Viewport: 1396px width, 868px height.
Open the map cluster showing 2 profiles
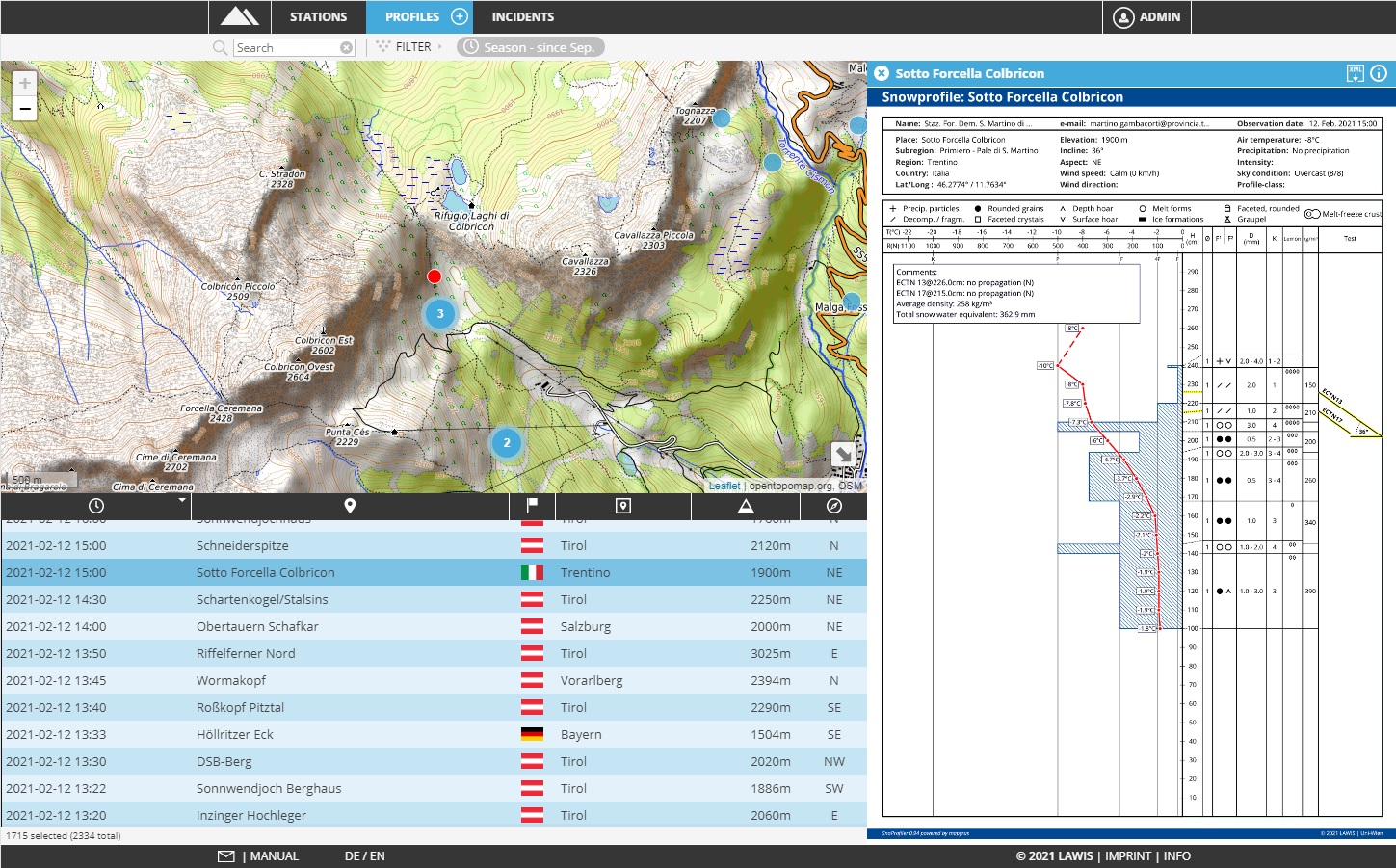point(507,443)
